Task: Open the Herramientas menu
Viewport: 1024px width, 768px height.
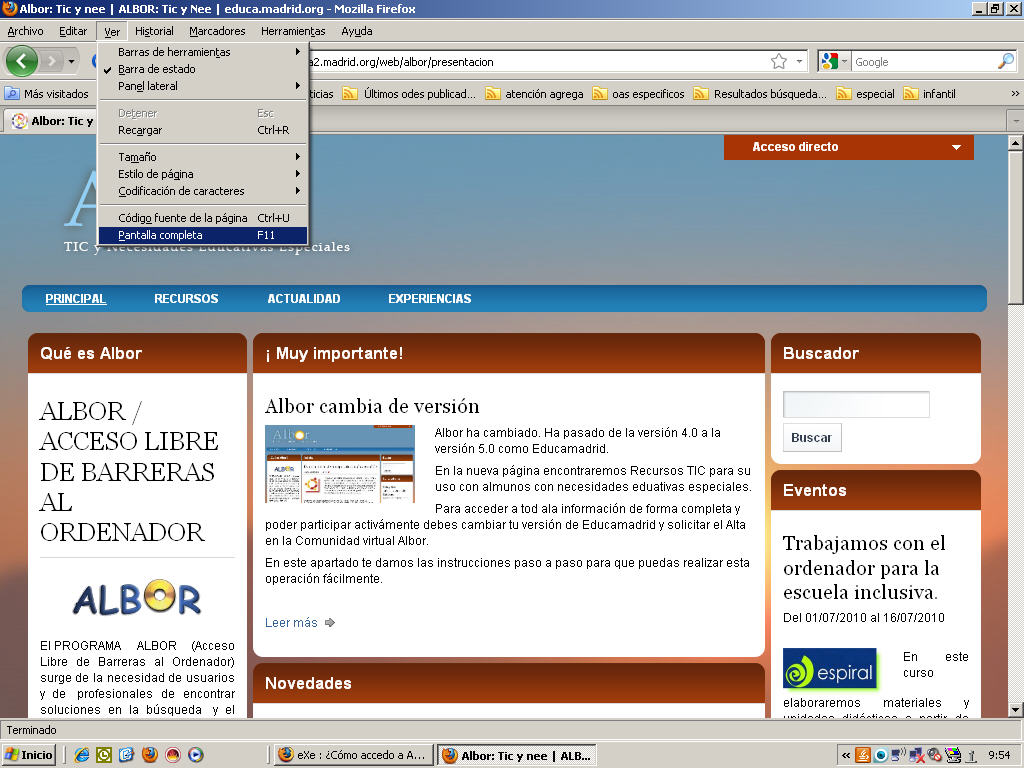Action: coord(293,31)
